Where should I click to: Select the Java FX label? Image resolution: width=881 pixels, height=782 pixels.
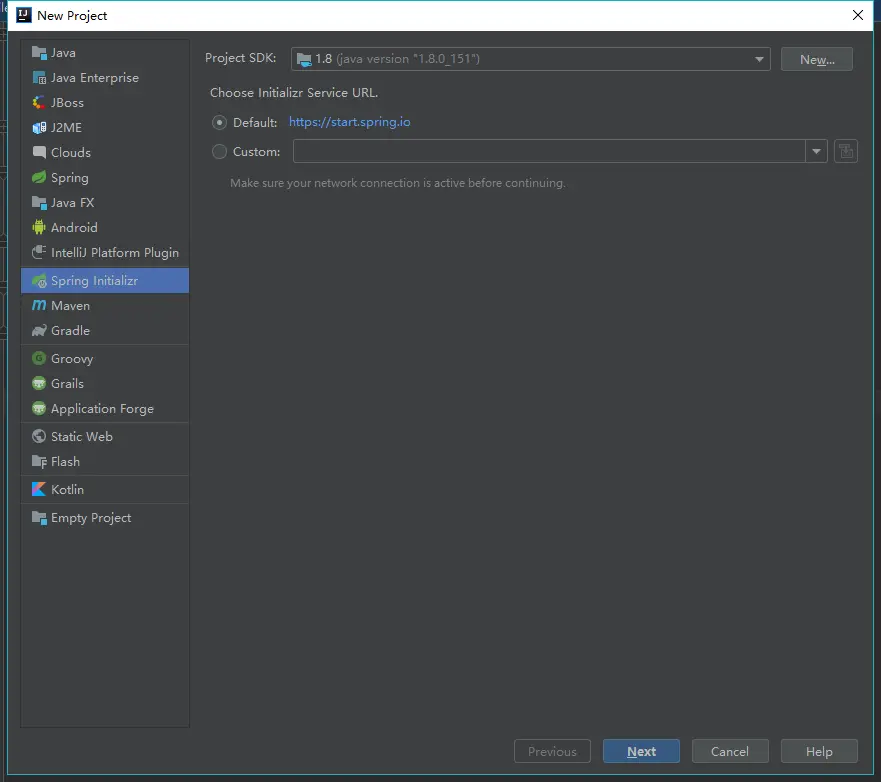(x=72, y=202)
